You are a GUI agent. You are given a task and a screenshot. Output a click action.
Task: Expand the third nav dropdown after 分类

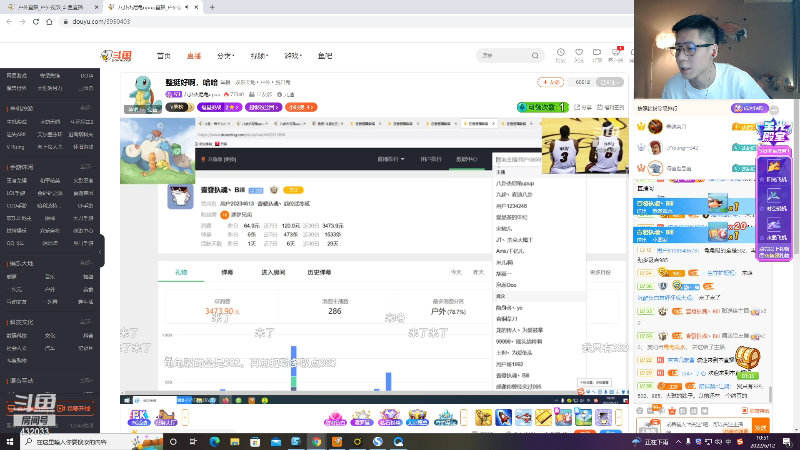259,56
